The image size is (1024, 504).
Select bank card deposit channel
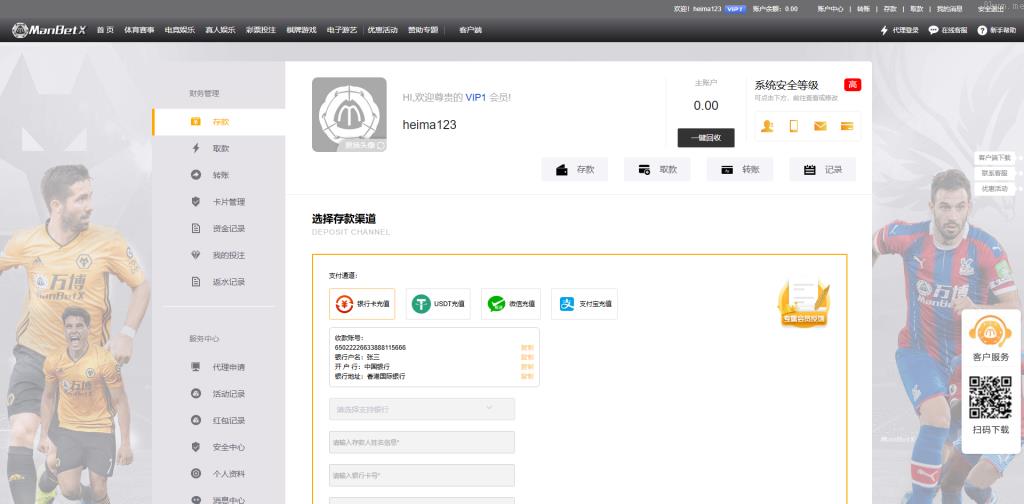coord(362,303)
